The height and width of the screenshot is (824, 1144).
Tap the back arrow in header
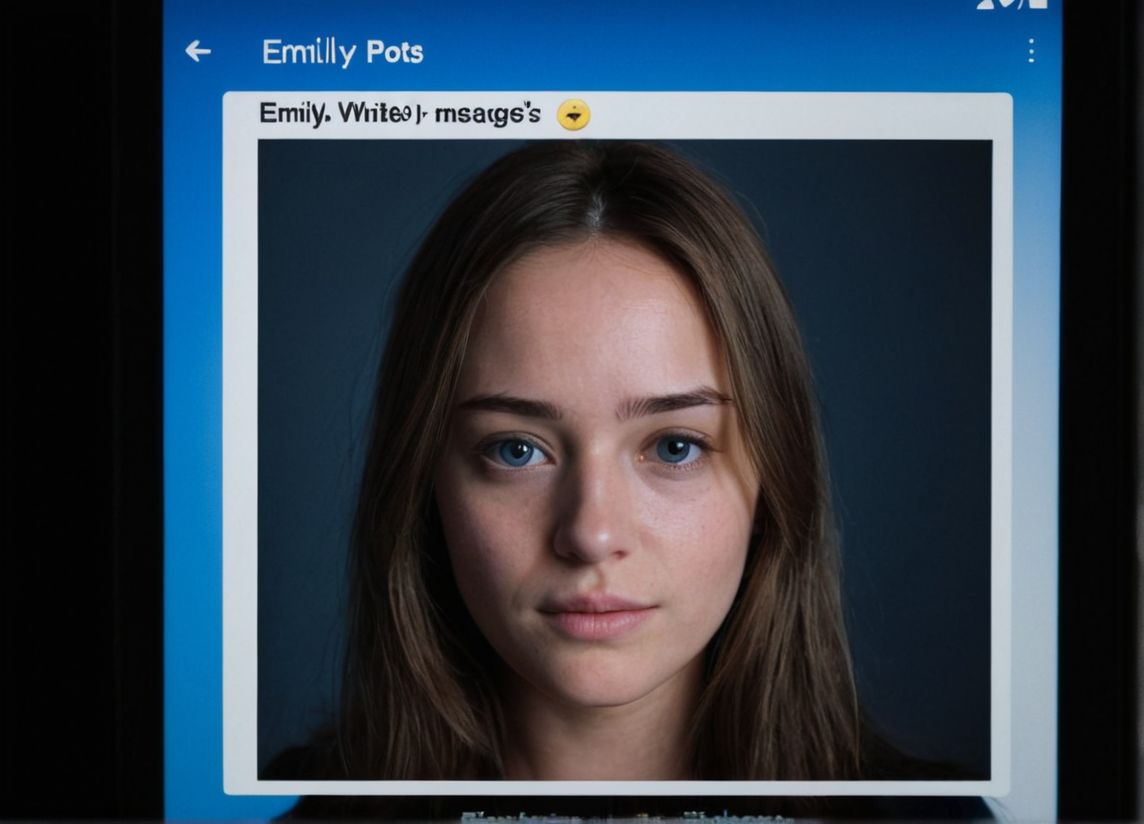pyautogui.click(x=198, y=52)
